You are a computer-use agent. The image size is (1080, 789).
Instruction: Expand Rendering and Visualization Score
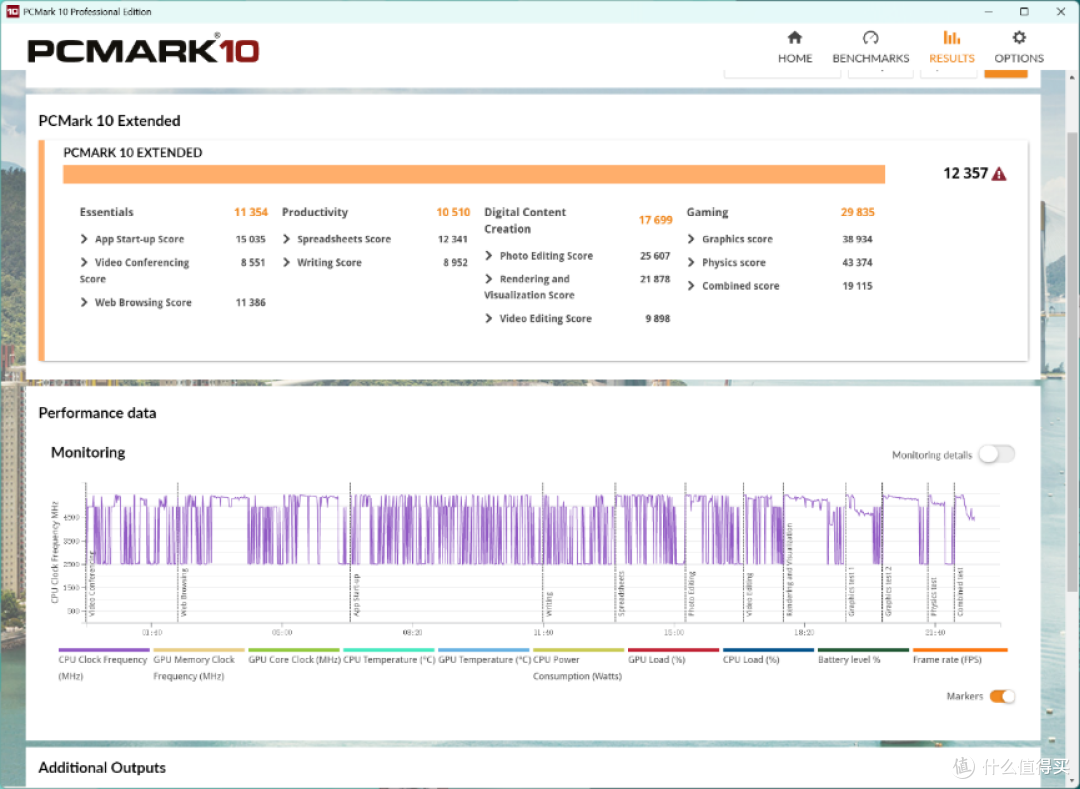[489, 279]
